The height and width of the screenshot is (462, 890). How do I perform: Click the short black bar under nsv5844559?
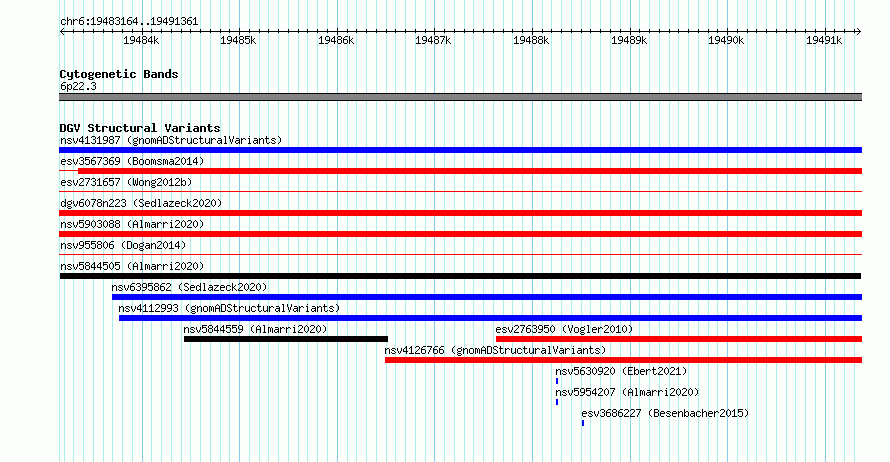pos(286,339)
